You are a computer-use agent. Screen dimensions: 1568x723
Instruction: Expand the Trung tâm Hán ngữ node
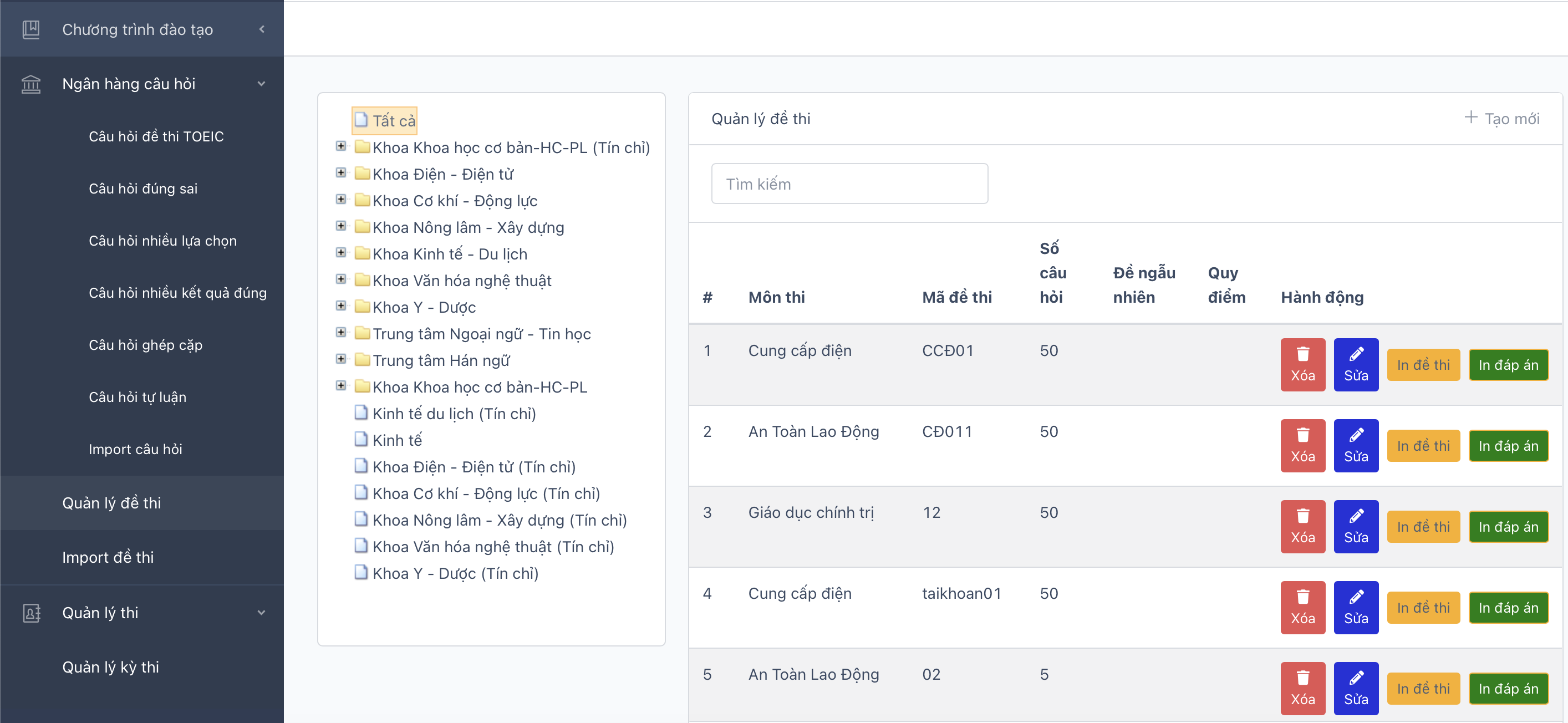(341, 359)
